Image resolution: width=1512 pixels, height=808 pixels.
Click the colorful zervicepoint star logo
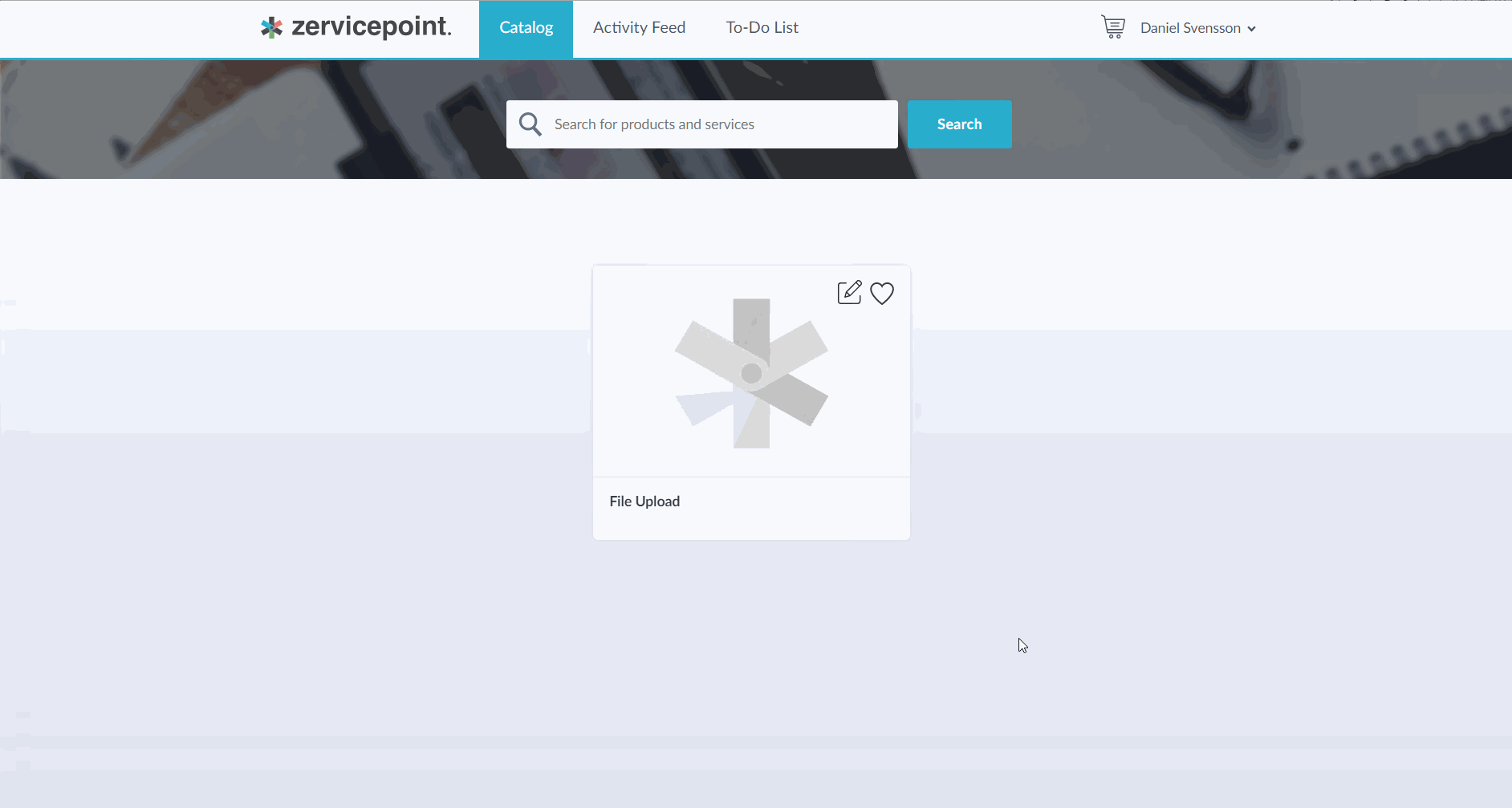coord(271,27)
